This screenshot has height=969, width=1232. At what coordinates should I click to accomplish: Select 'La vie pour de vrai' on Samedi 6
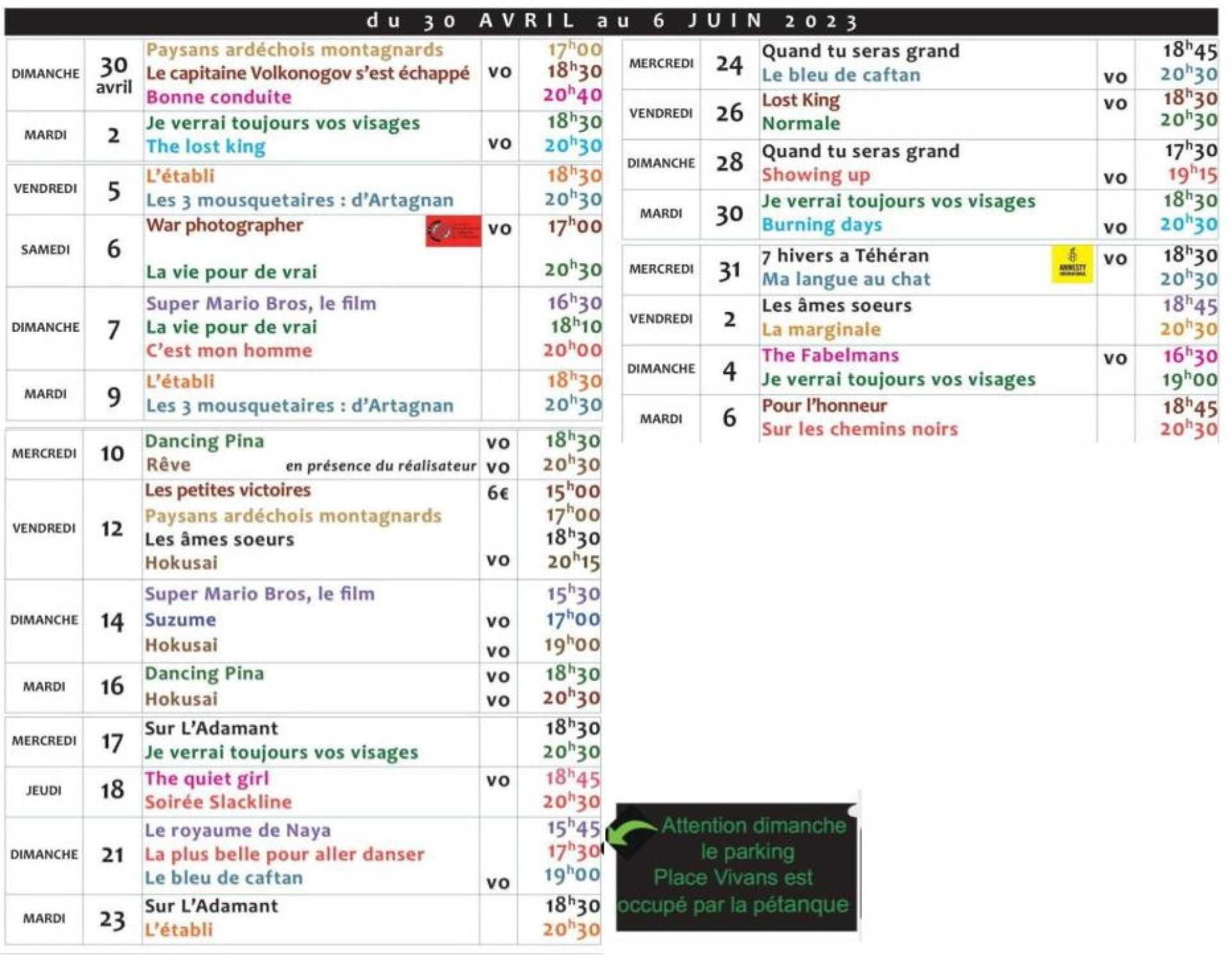pyautogui.click(x=231, y=271)
